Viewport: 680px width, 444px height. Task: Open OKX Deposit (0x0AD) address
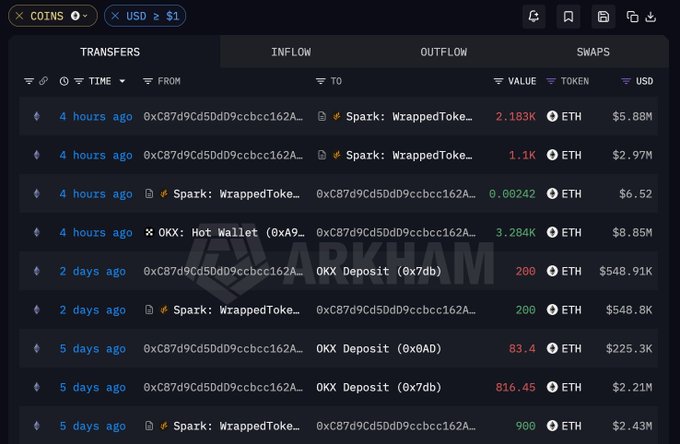coord(379,349)
